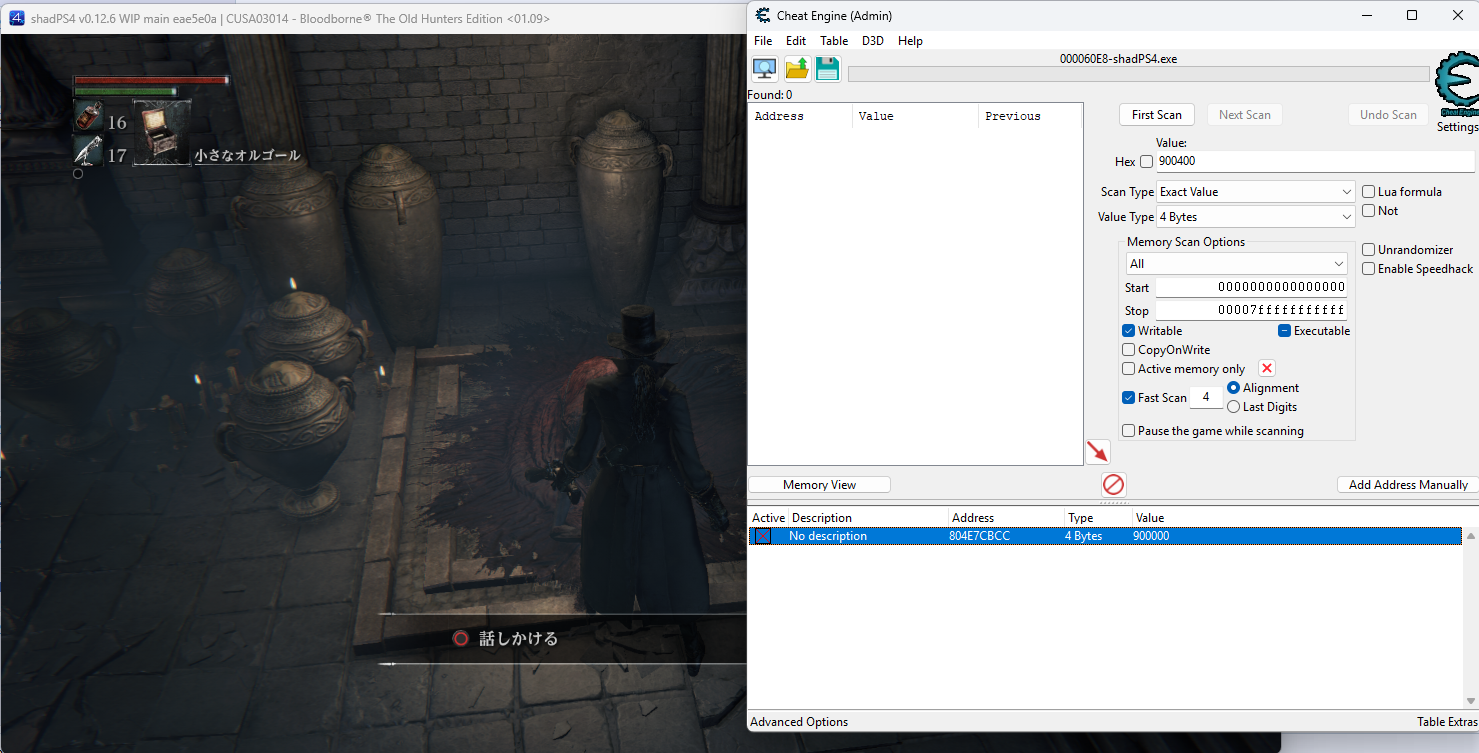Image resolution: width=1479 pixels, height=753 pixels.
Task: Click the address list scrollbar up arrow
Action: (1470, 537)
